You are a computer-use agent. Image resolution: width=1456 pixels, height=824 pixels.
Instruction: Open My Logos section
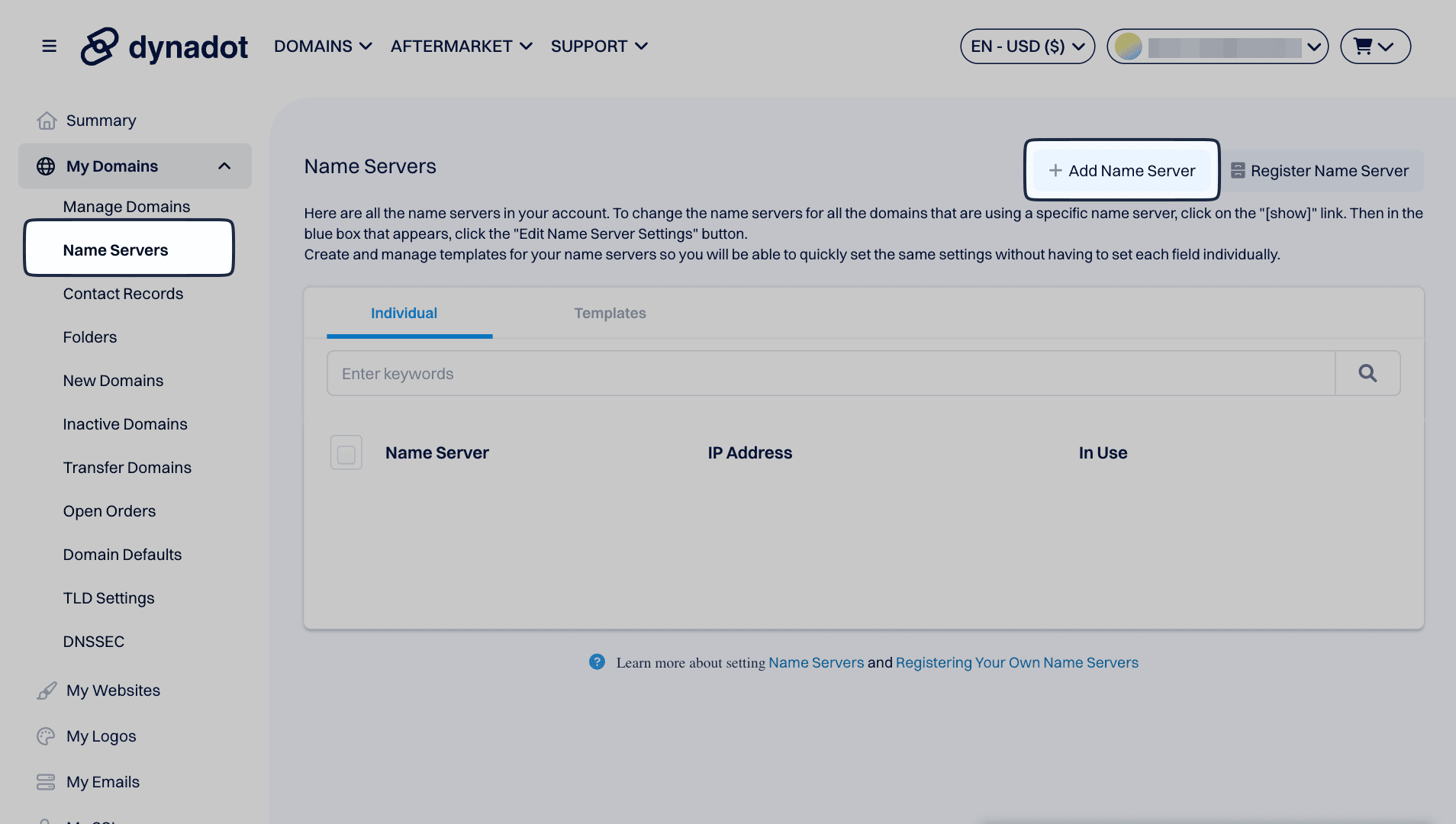[x=101, y=736]
